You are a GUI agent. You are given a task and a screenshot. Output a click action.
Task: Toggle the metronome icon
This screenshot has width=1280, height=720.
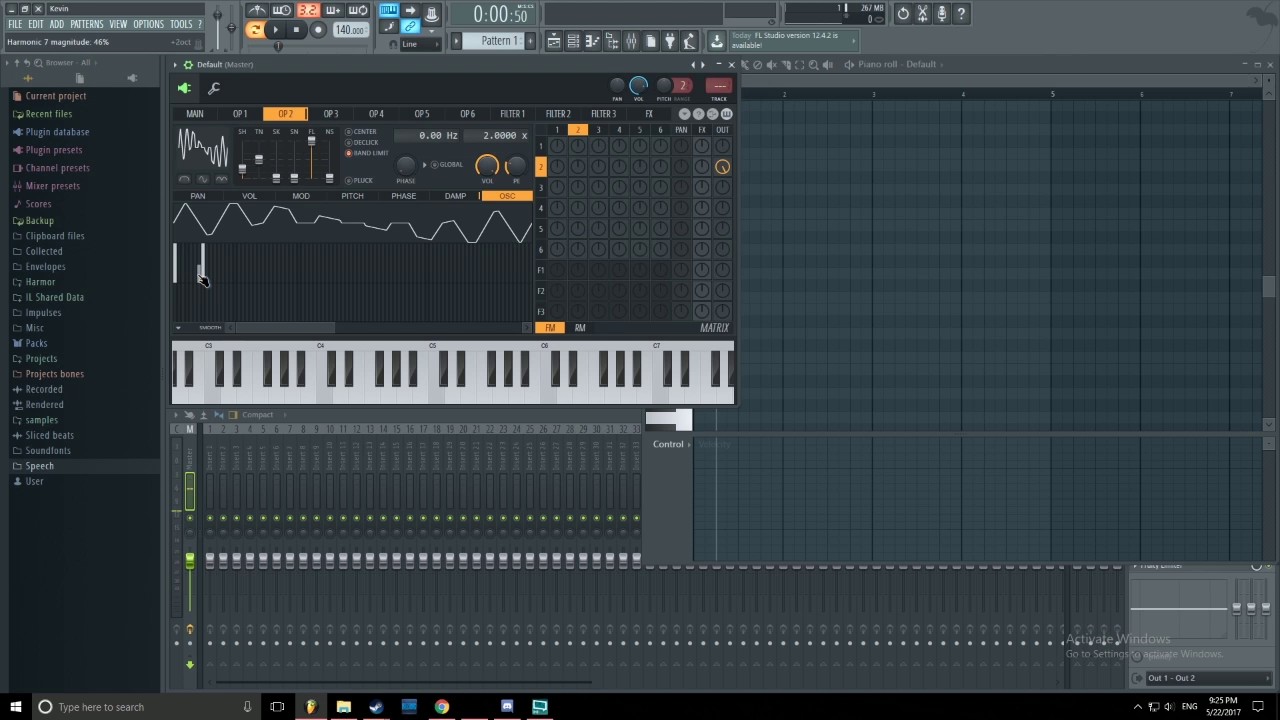tap(257, 11)
